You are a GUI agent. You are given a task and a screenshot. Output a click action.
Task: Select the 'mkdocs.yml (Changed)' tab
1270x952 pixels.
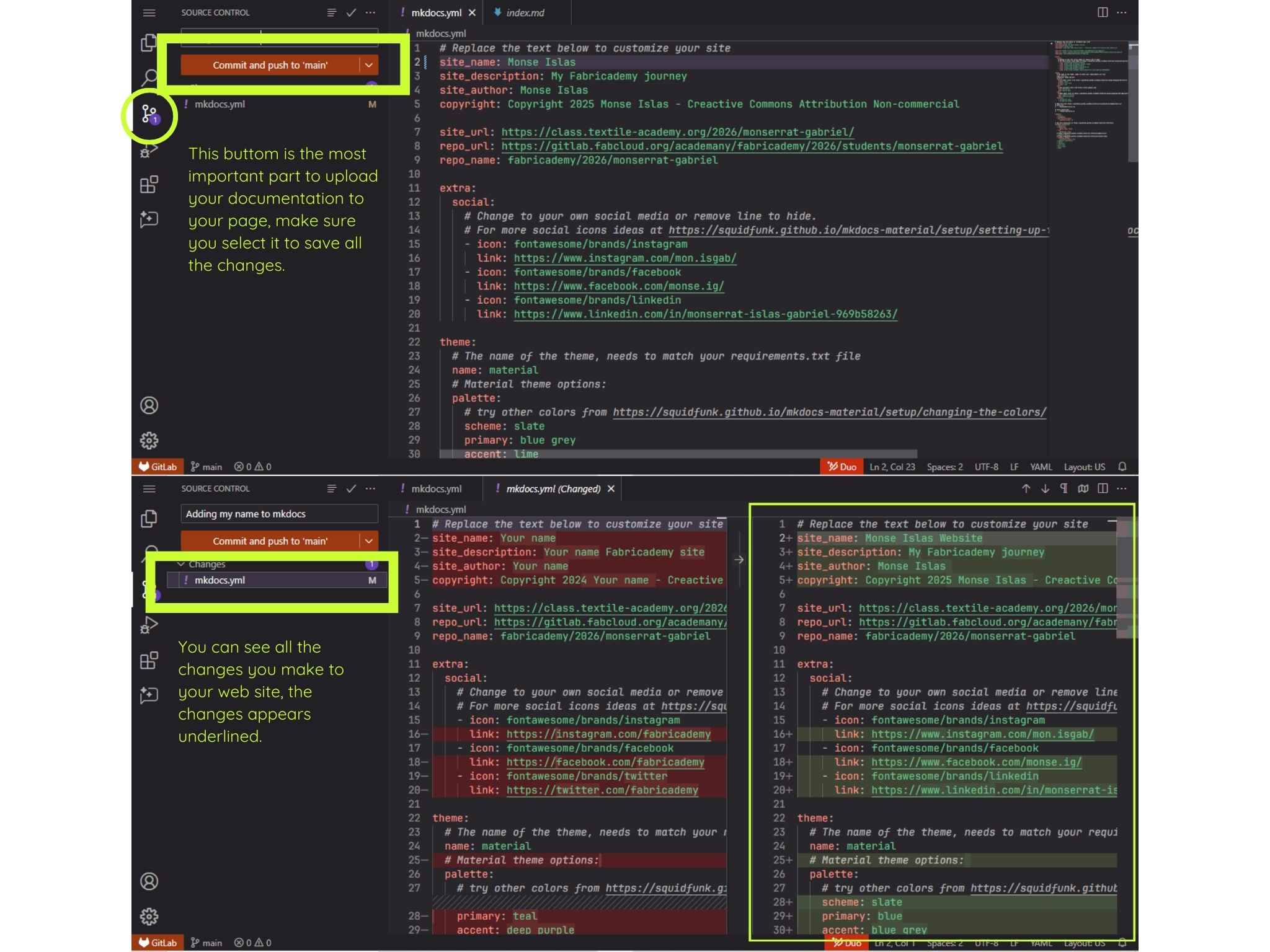click(552, 489)
